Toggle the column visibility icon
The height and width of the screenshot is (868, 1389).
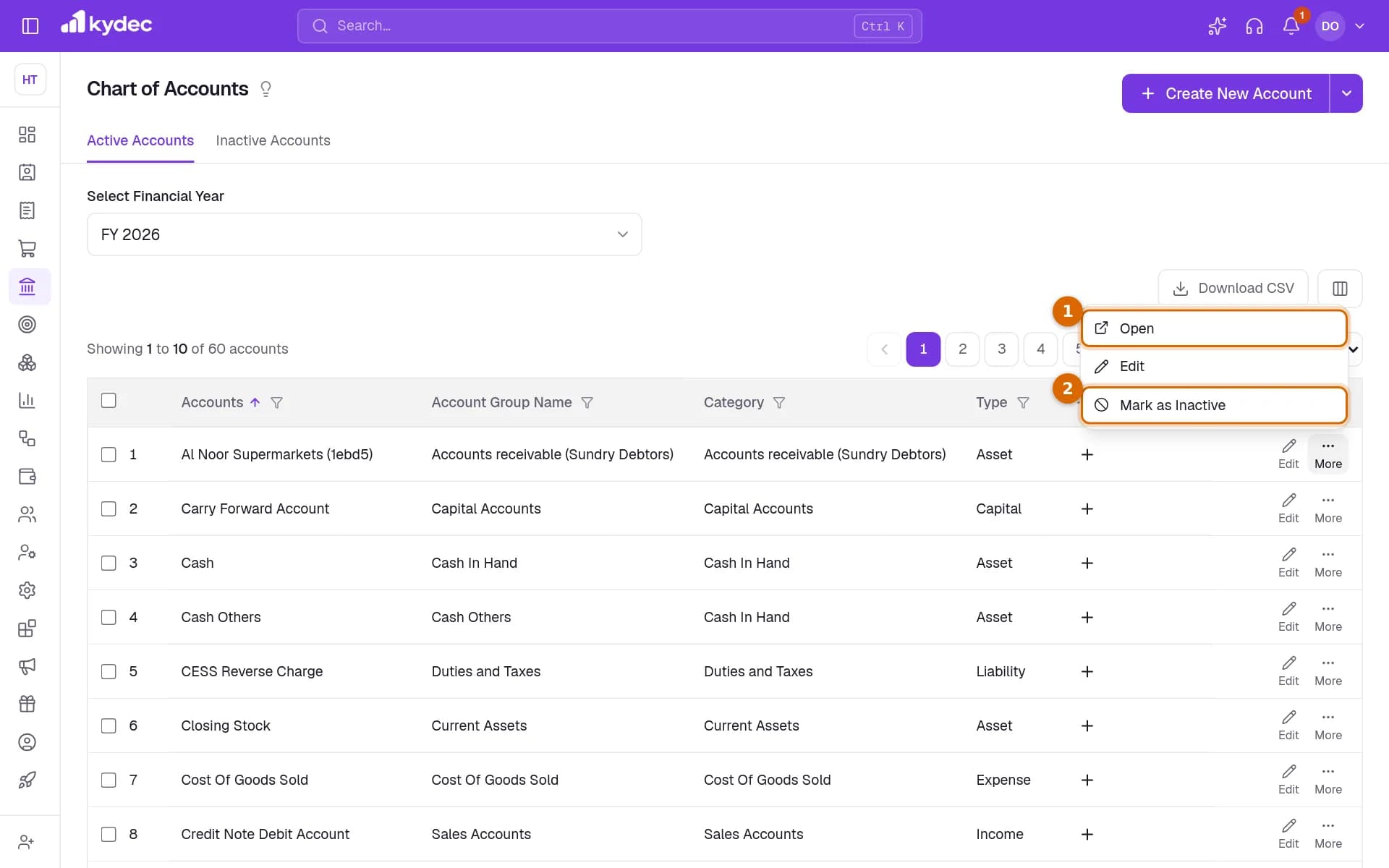(x=1340, y=289)
